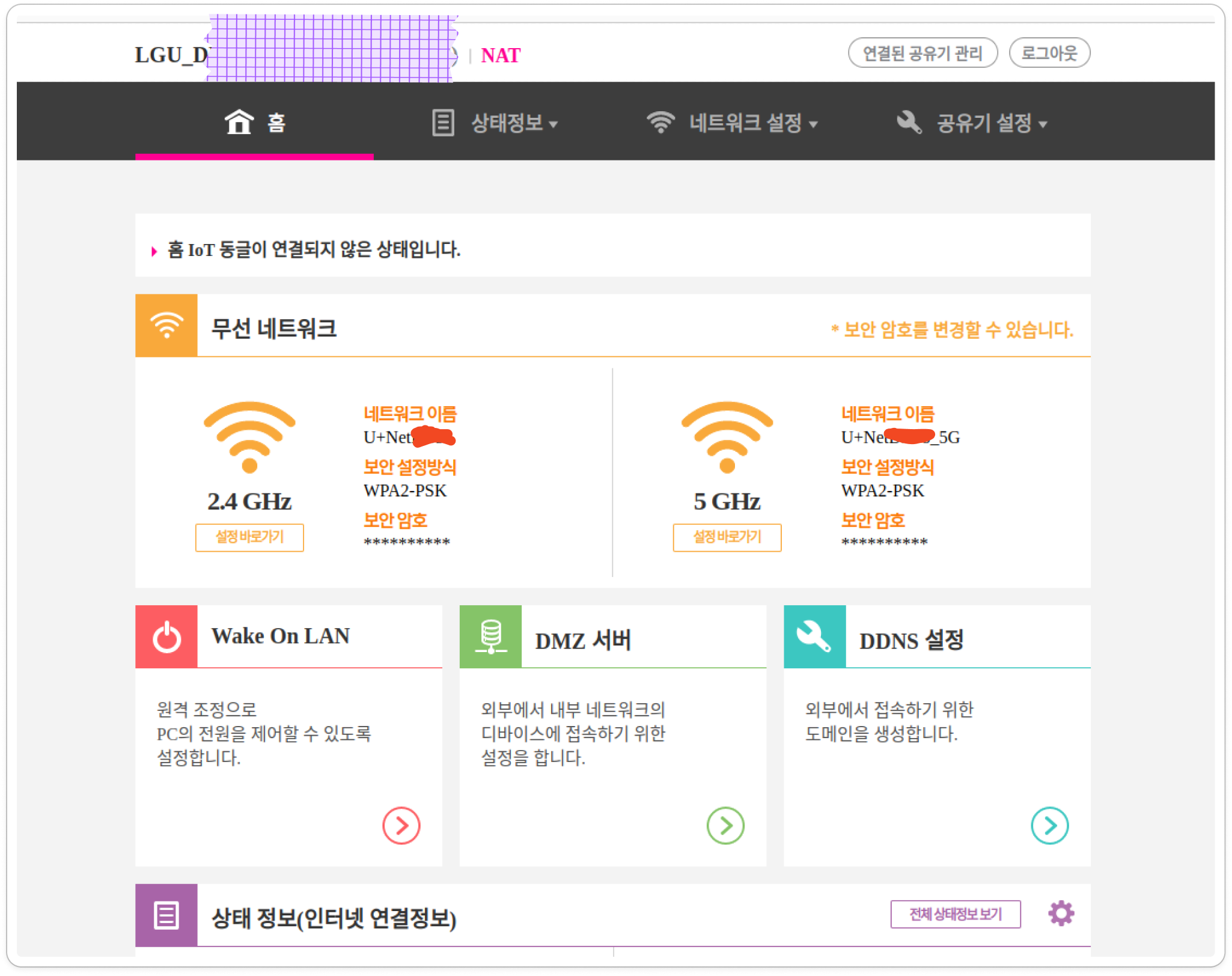Click the teal DDNS wrench icon

tap(814, 636)
